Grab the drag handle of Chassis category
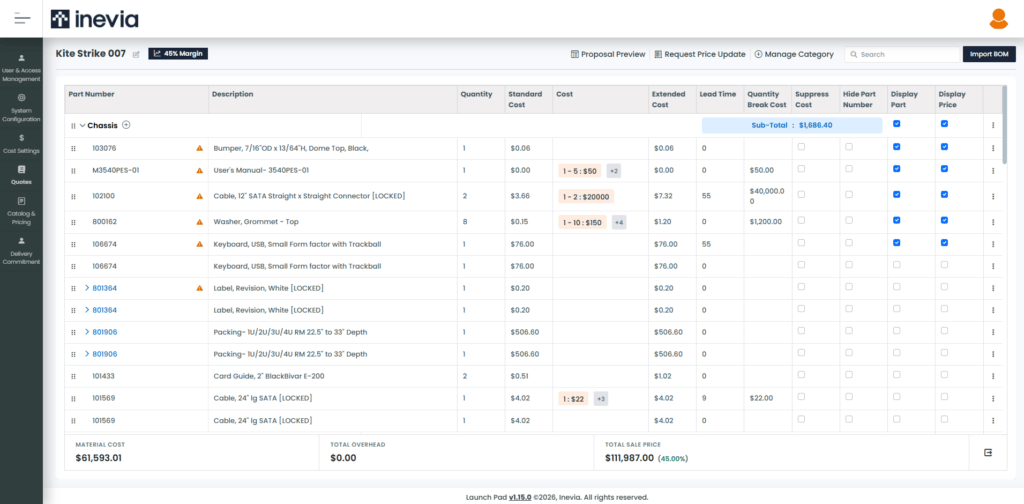The image size is (1024, 504). (73, 125)
